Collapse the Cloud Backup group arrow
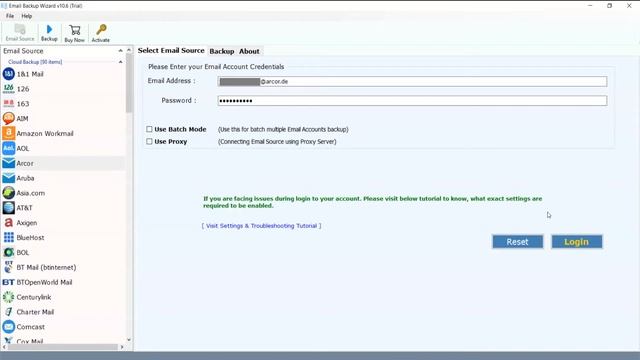The width and height of the screenshot is (640, 360). click(120, 62)
